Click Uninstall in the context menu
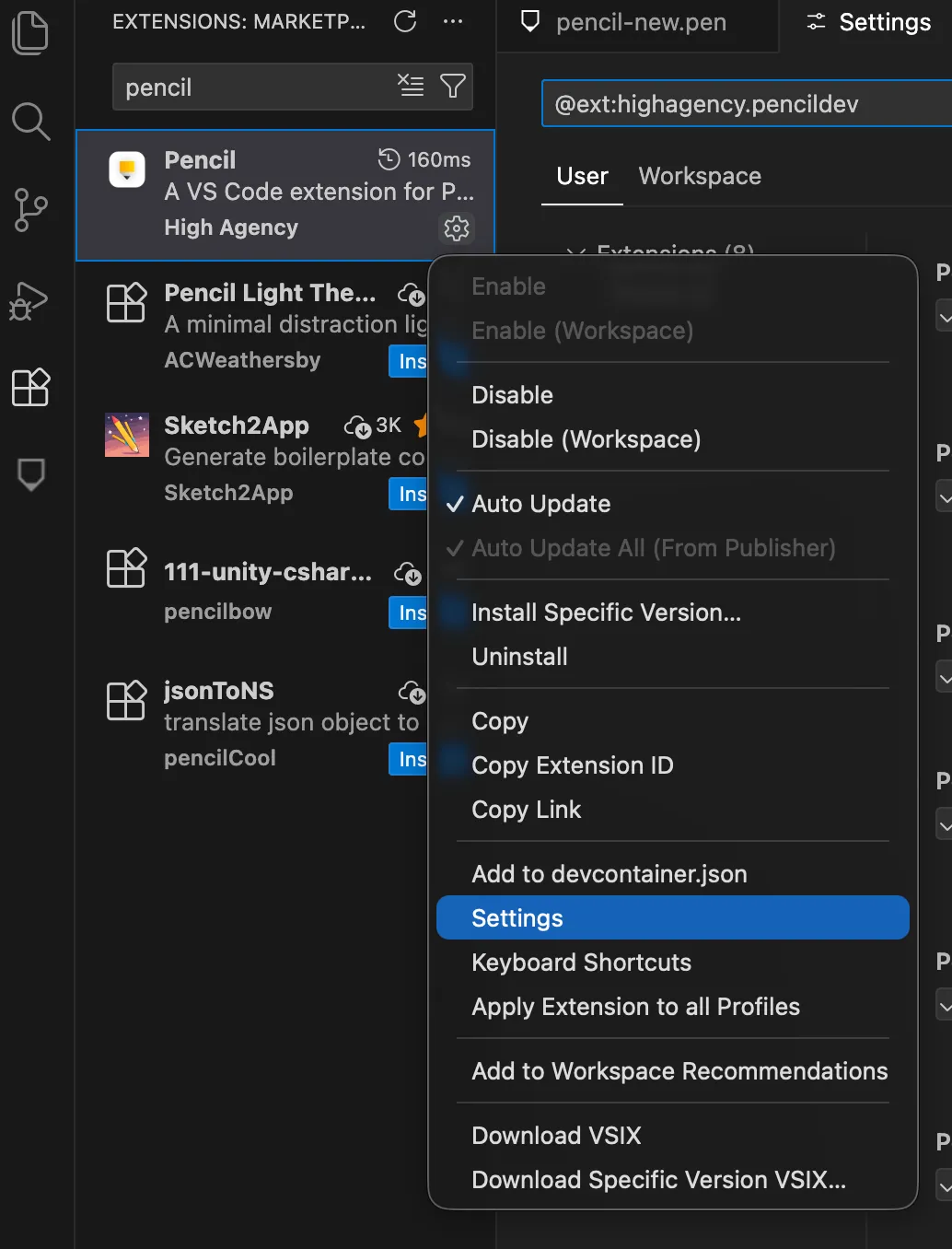 [x=520, y=657]
